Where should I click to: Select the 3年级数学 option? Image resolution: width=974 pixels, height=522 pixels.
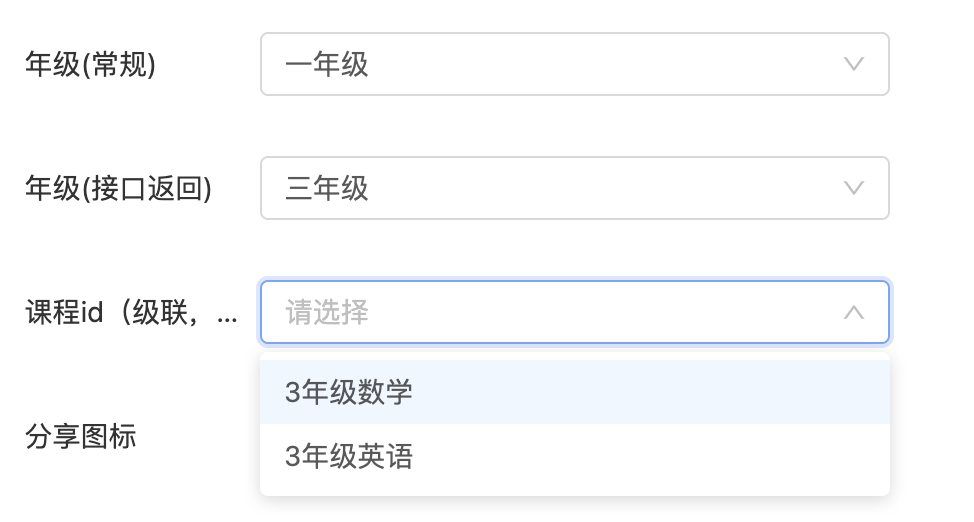coord(349,392)
